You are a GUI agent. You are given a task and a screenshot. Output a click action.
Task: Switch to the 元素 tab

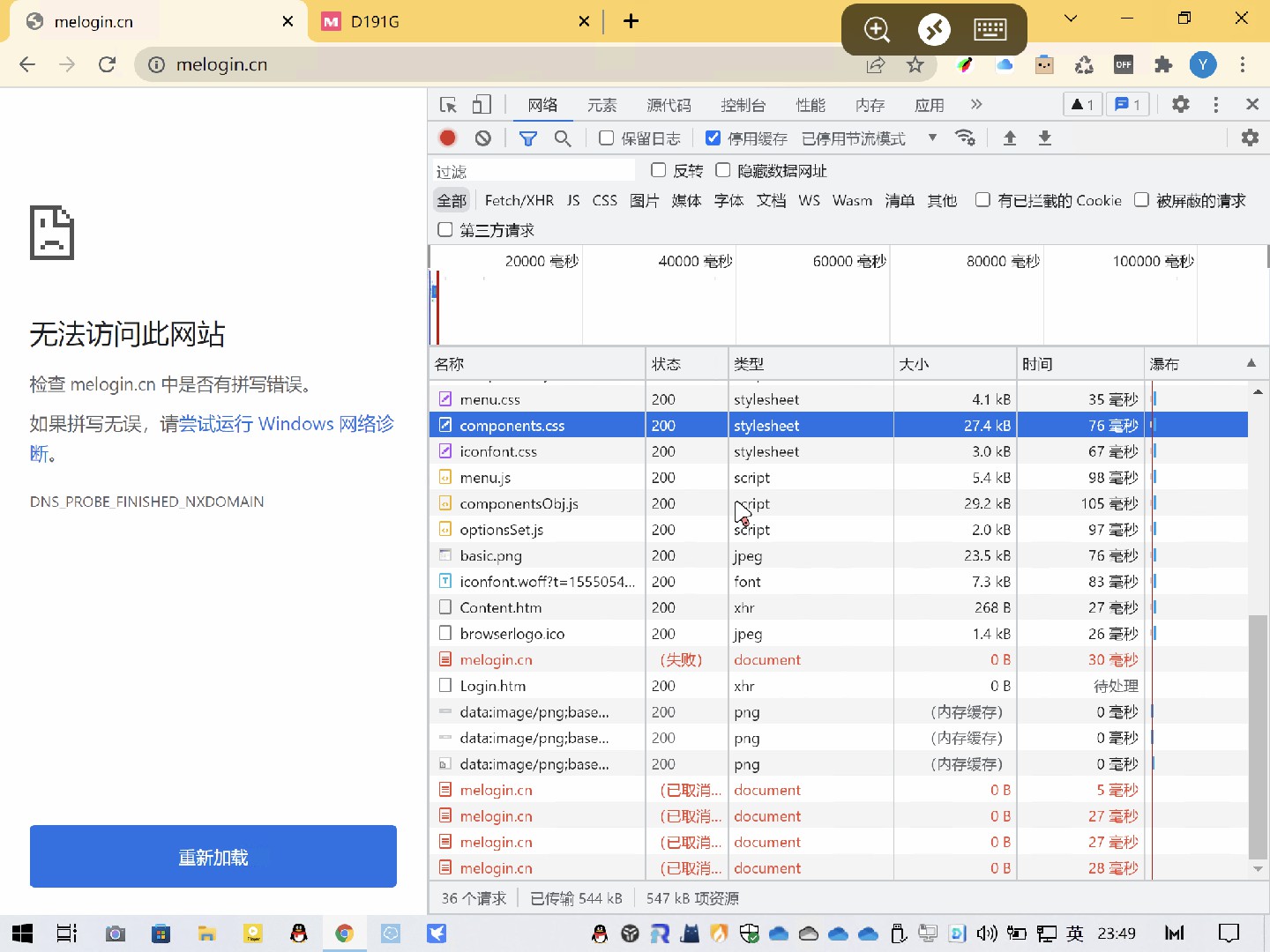601,105
